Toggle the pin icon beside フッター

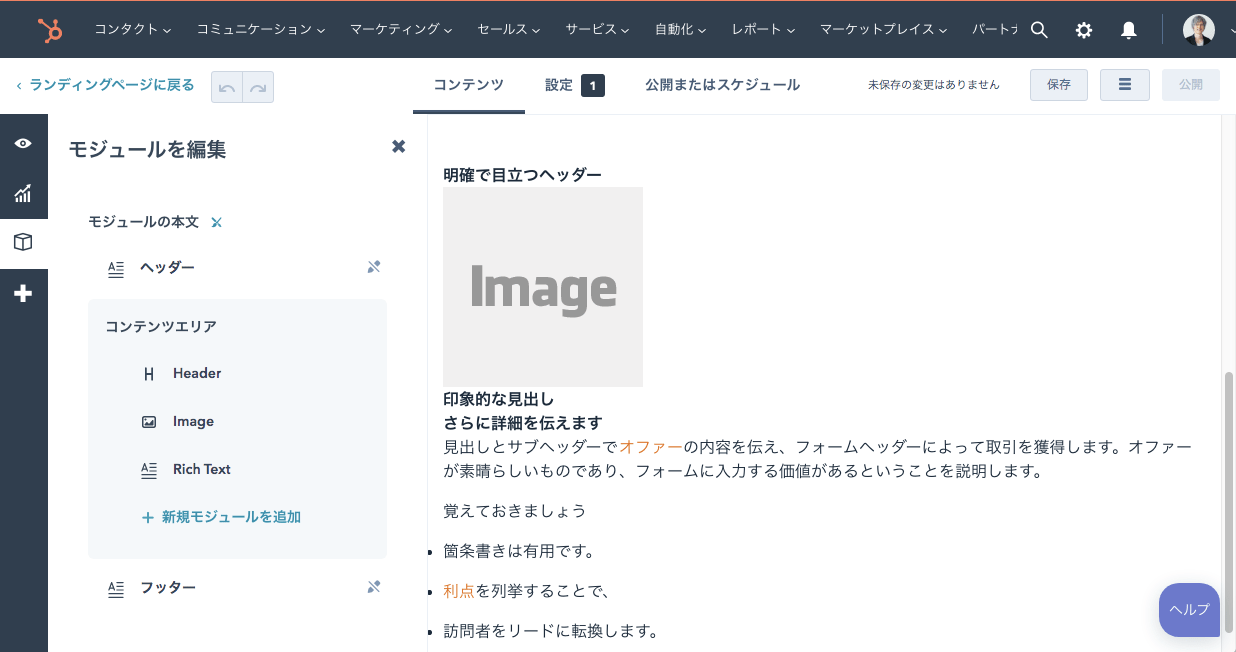[x=374, y=587]
